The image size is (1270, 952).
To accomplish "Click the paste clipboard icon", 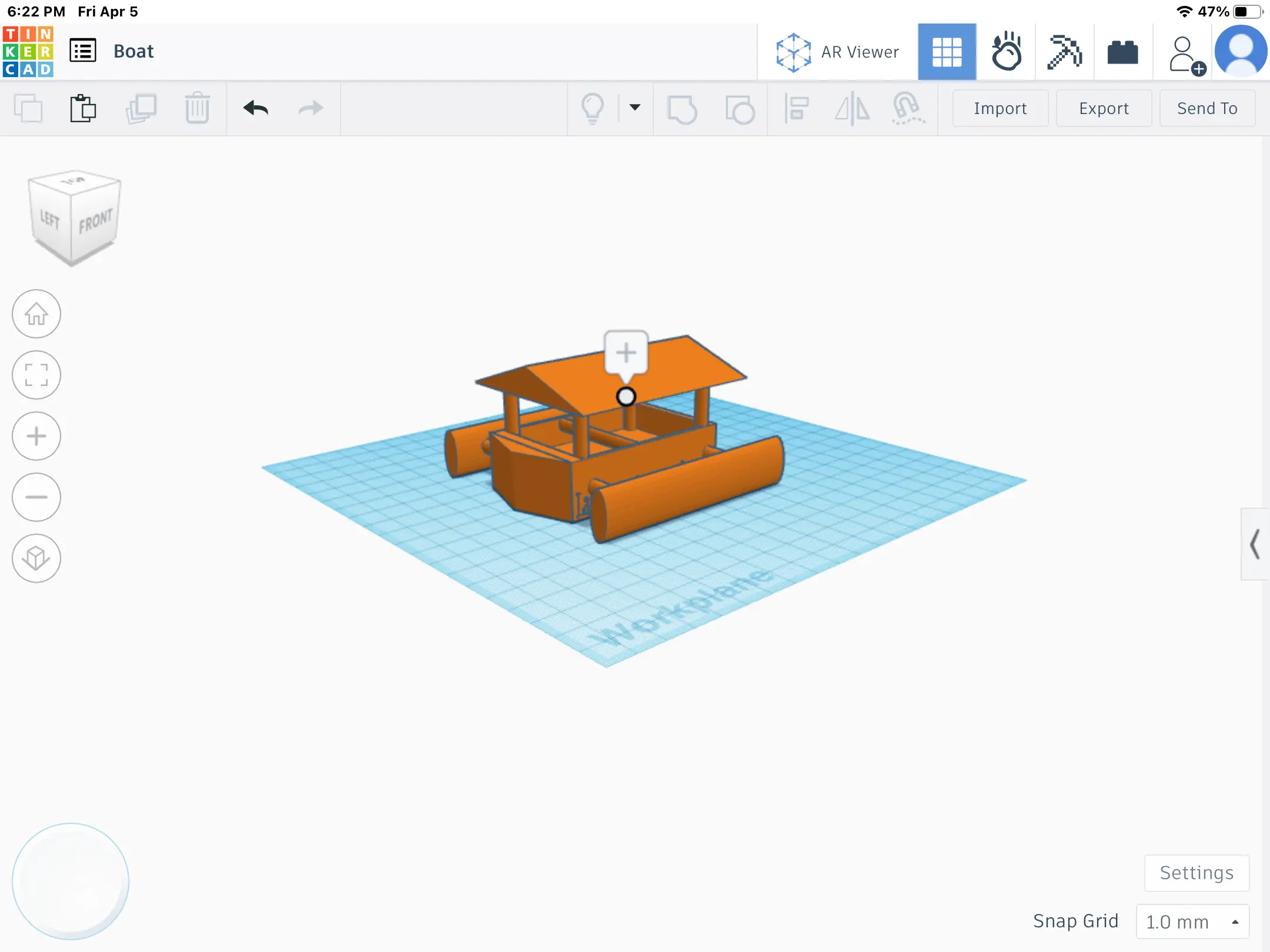I will click(83, 108).
